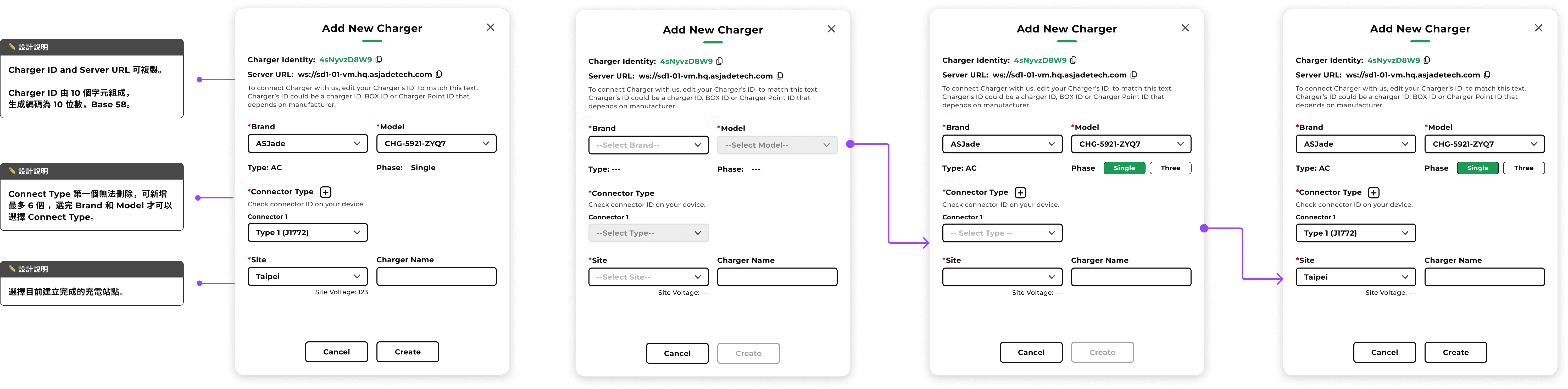Viewport: 1568px width, 389px height.
Task: Open Taipei site dropdown showing Voltage 123
Action: tap(307, 276)
